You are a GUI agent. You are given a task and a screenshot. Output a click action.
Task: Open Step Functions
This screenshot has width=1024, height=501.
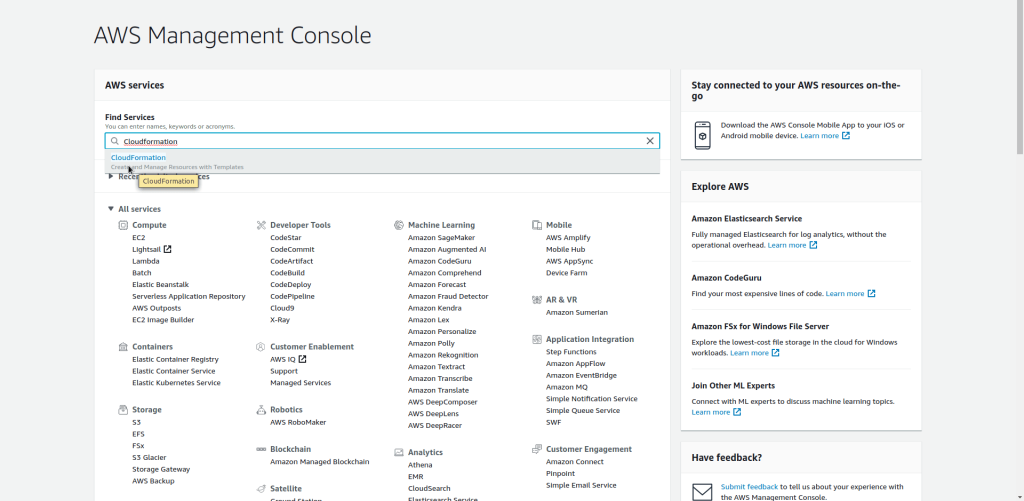click(571, 352)
